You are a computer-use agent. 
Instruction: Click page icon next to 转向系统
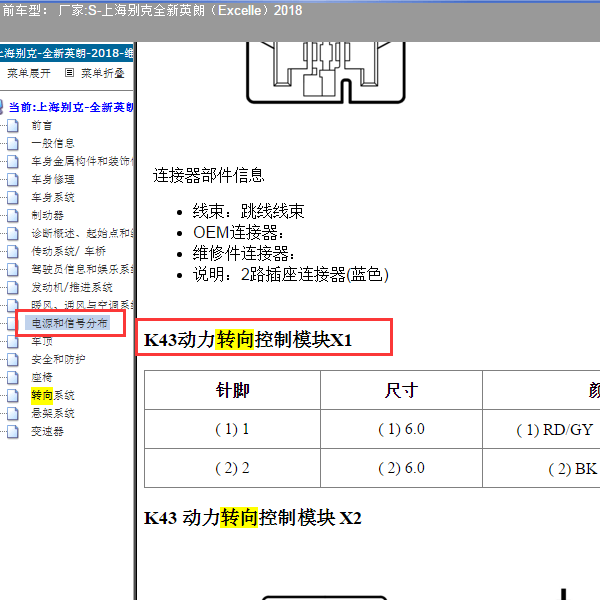click(13, 395)
